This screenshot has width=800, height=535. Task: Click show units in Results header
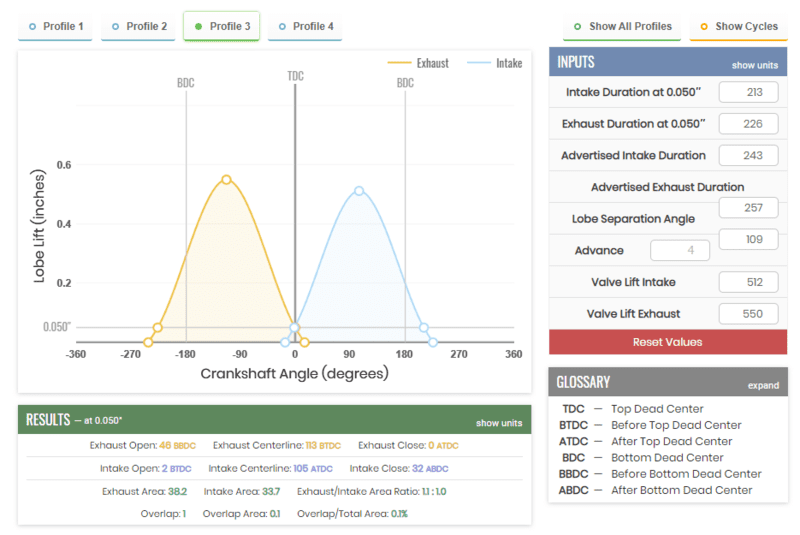pos(499,423)
